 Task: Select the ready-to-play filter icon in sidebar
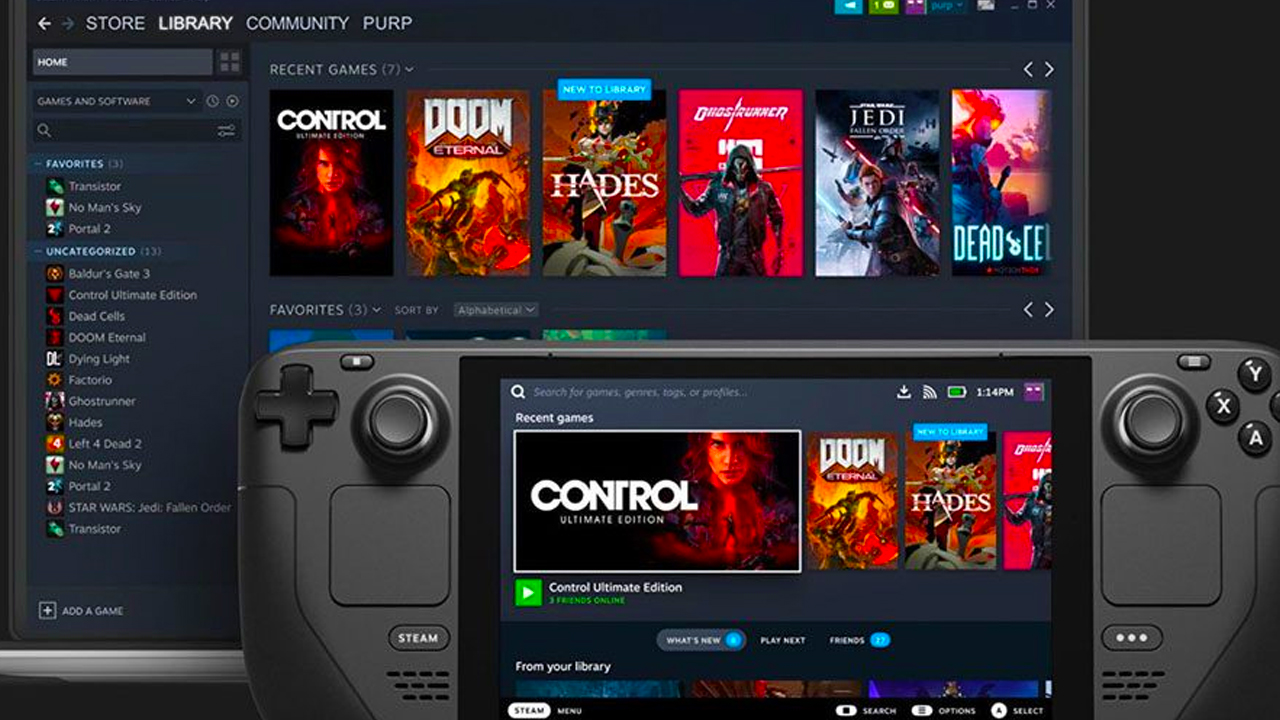(x=231, y=101)
